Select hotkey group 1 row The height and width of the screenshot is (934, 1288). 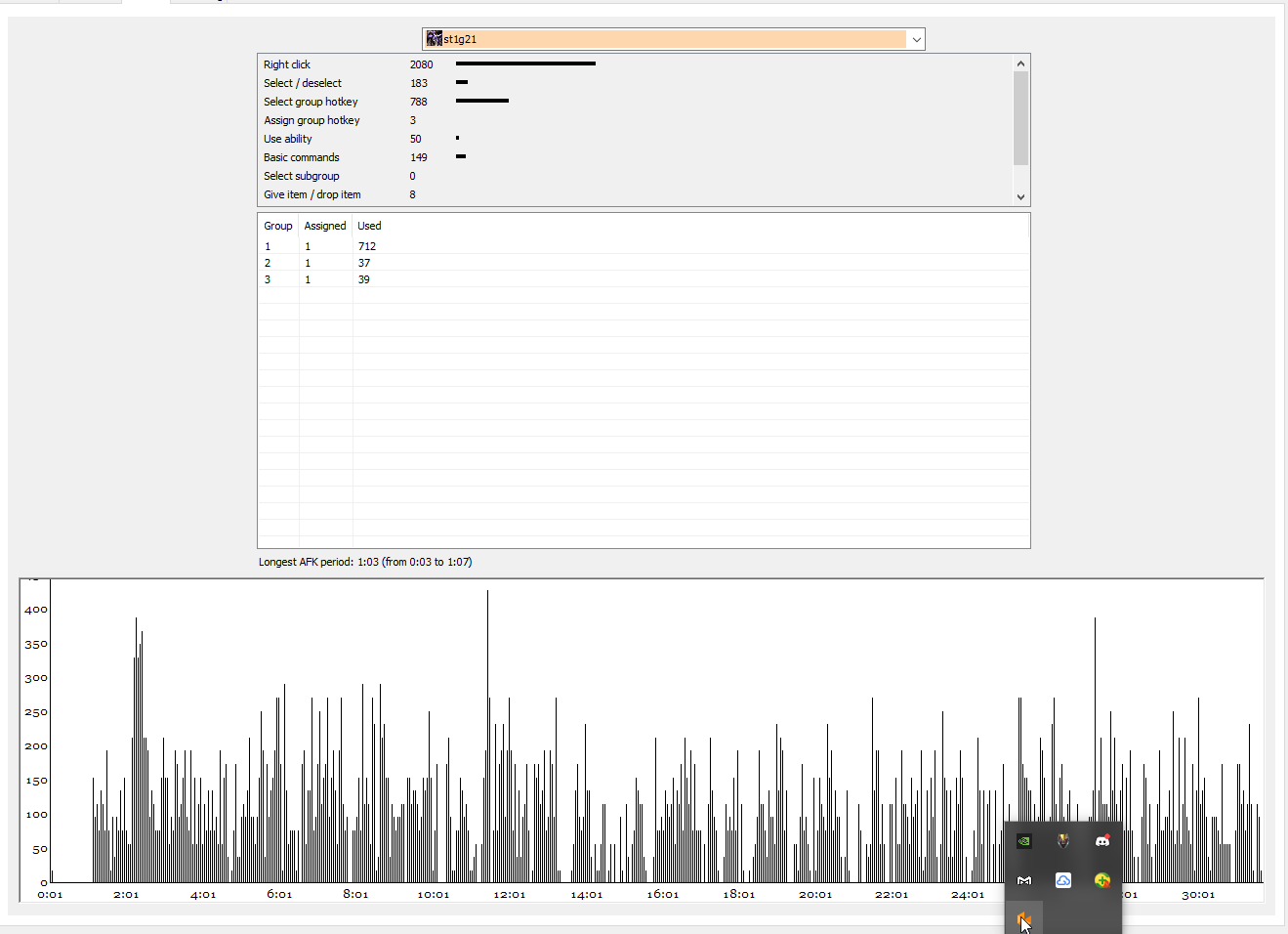pyautogui.click(x=644, y=246)
